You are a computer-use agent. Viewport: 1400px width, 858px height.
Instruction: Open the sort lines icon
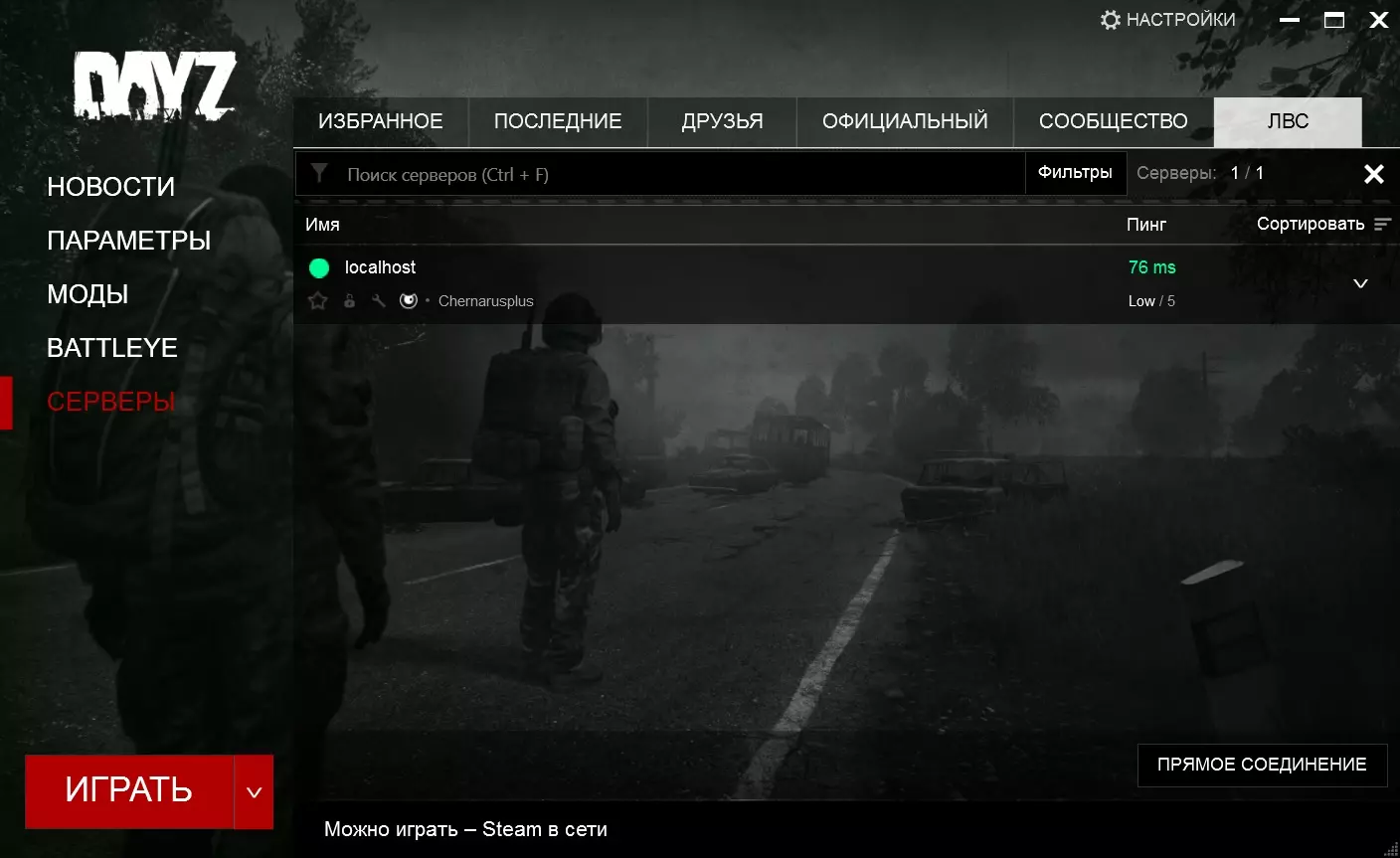1382,225
